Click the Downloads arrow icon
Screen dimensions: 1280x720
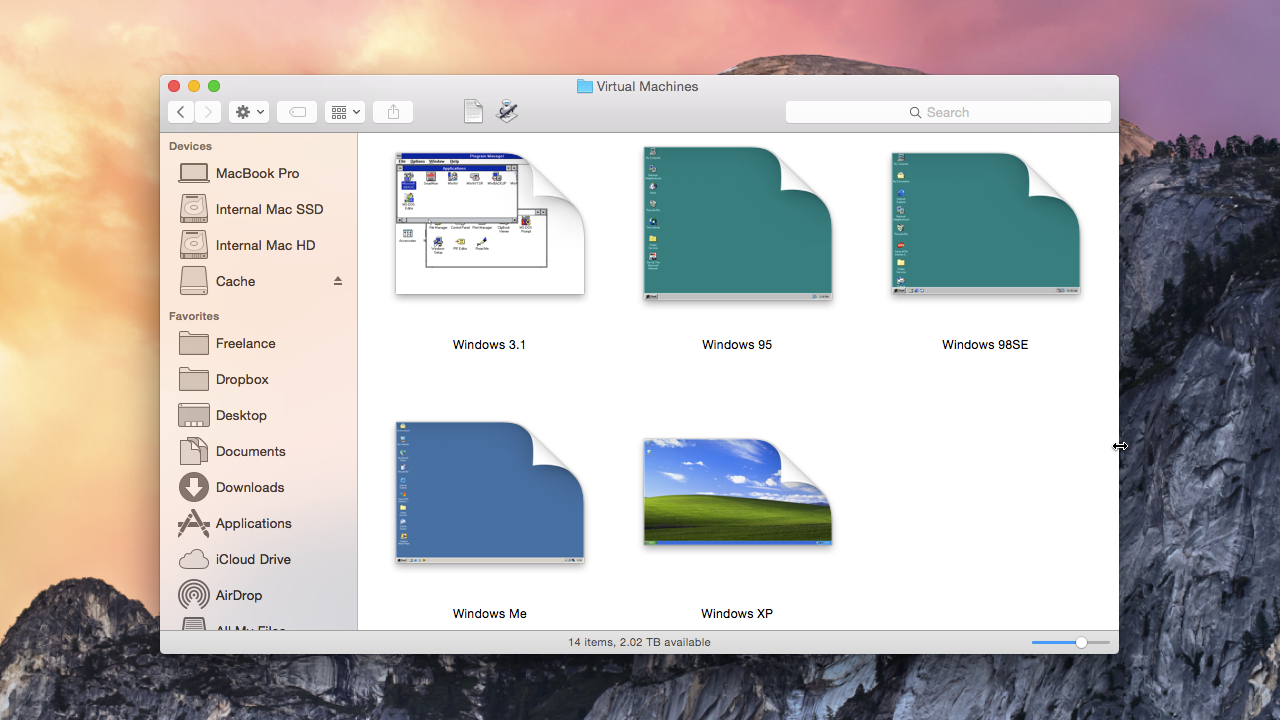click(194, 487)
